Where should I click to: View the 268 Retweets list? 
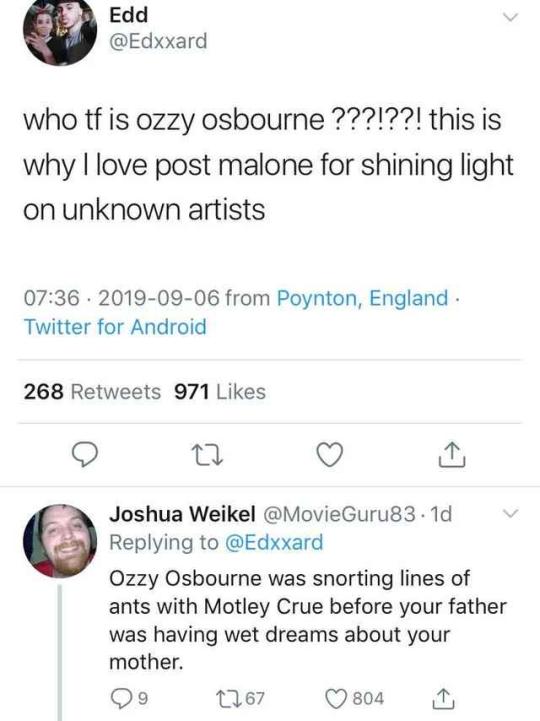92,392
